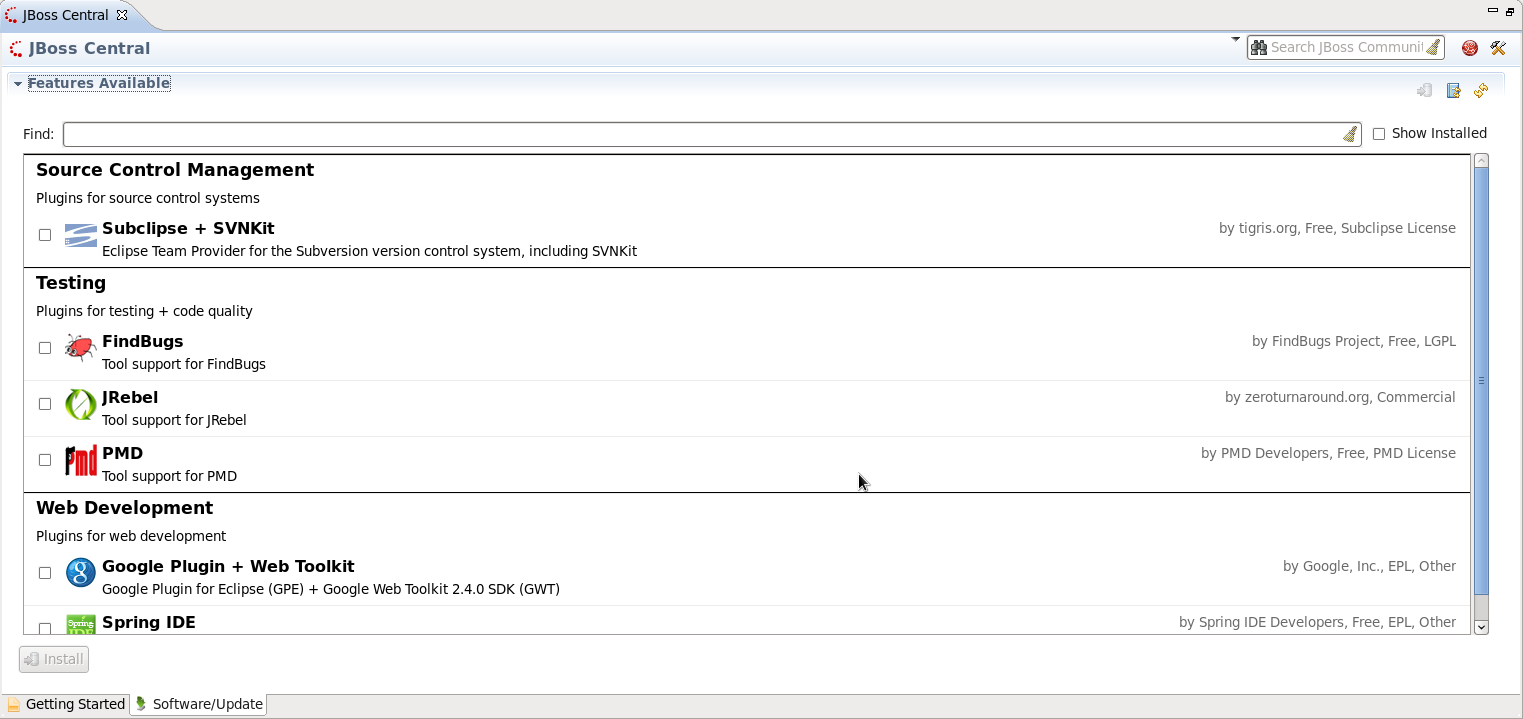Click the Spring IDE title text

[149, 622]
